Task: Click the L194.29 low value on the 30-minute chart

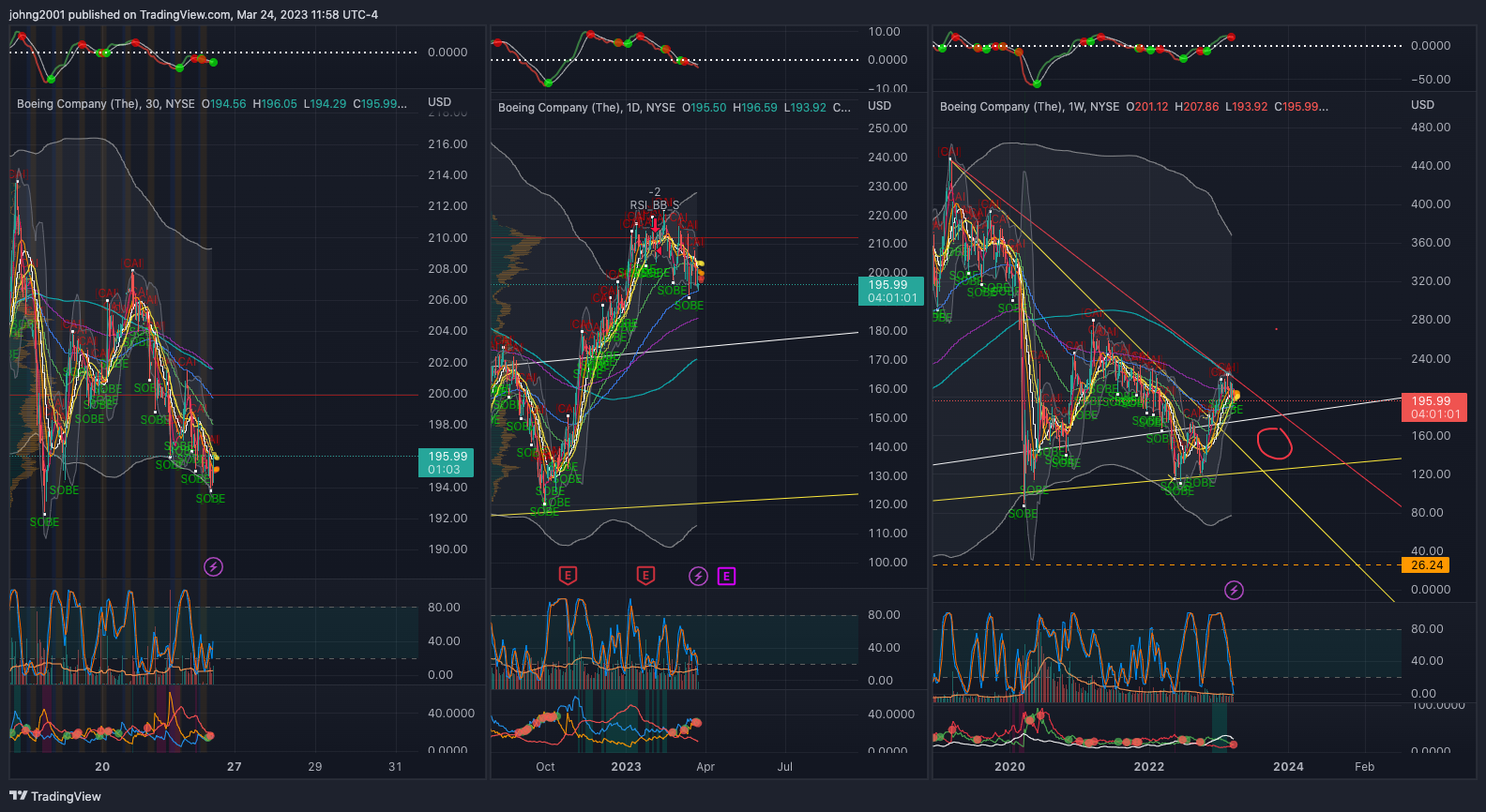Action: pyautogui.click(x=325, y=104)
